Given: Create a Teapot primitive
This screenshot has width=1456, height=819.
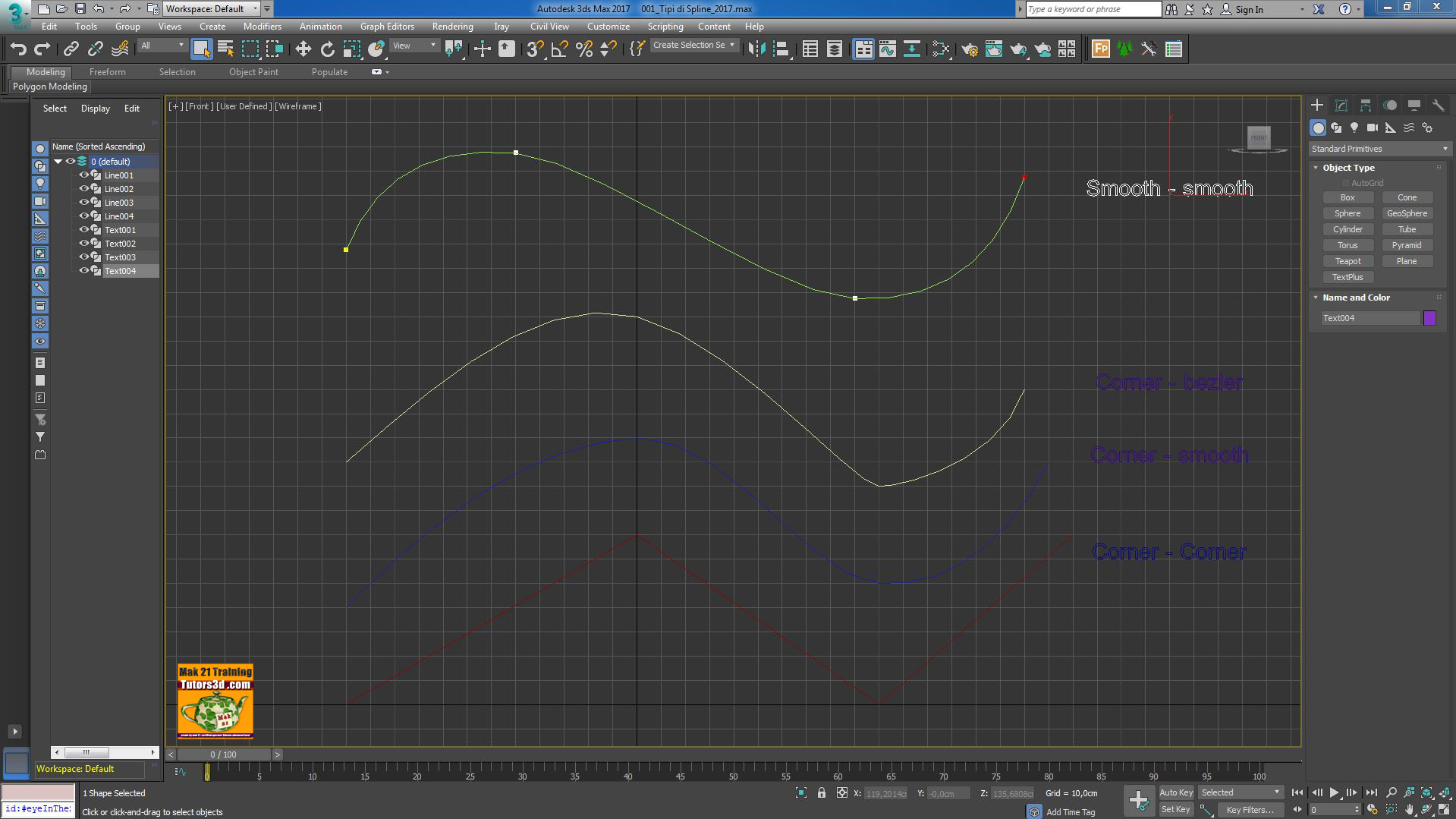Looking at the screenshot, I should point(1348,260).
